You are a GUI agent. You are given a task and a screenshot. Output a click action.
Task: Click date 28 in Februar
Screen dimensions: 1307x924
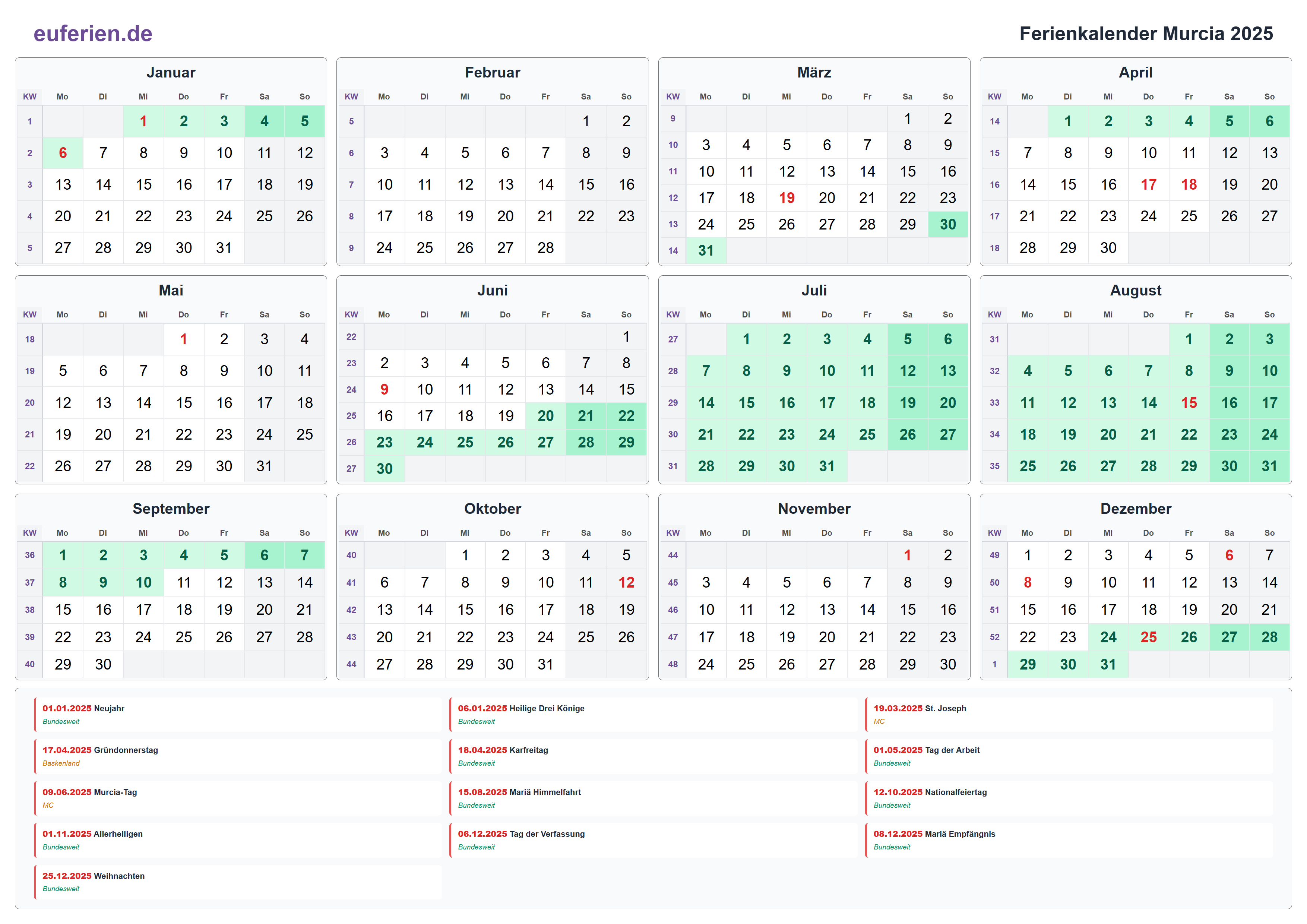(x=545, y=248)
